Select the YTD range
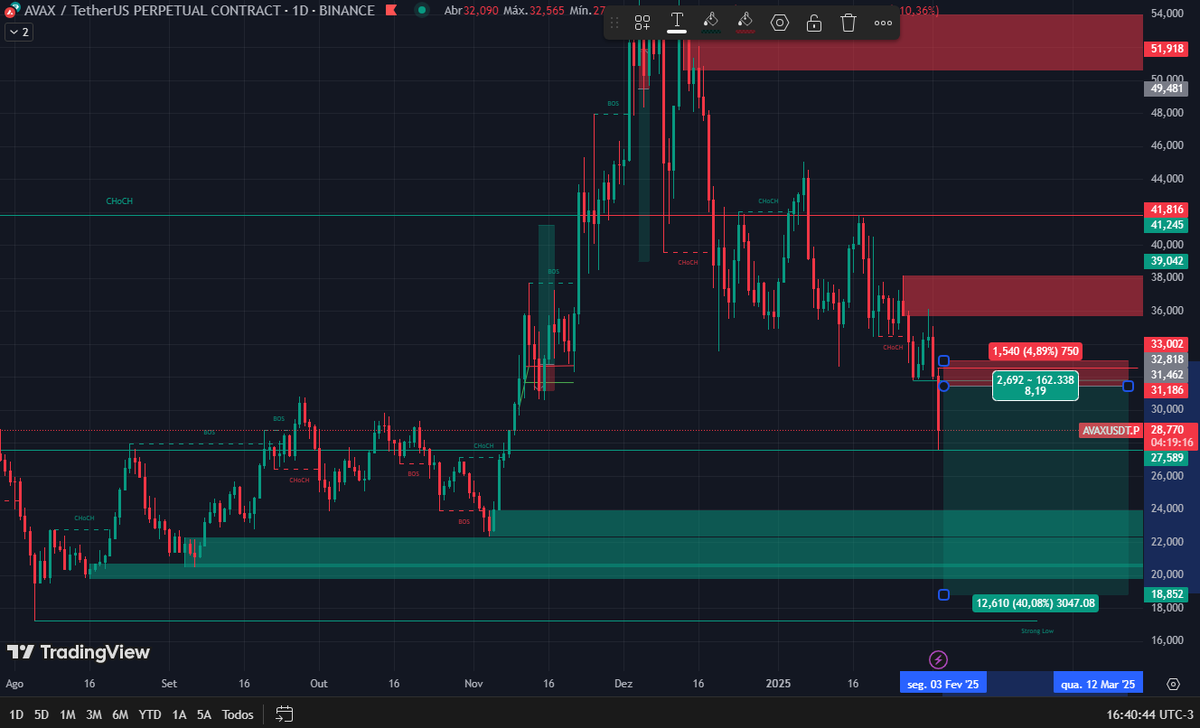Viewport: 1200px width, 728px height. (x=150, y=714)
